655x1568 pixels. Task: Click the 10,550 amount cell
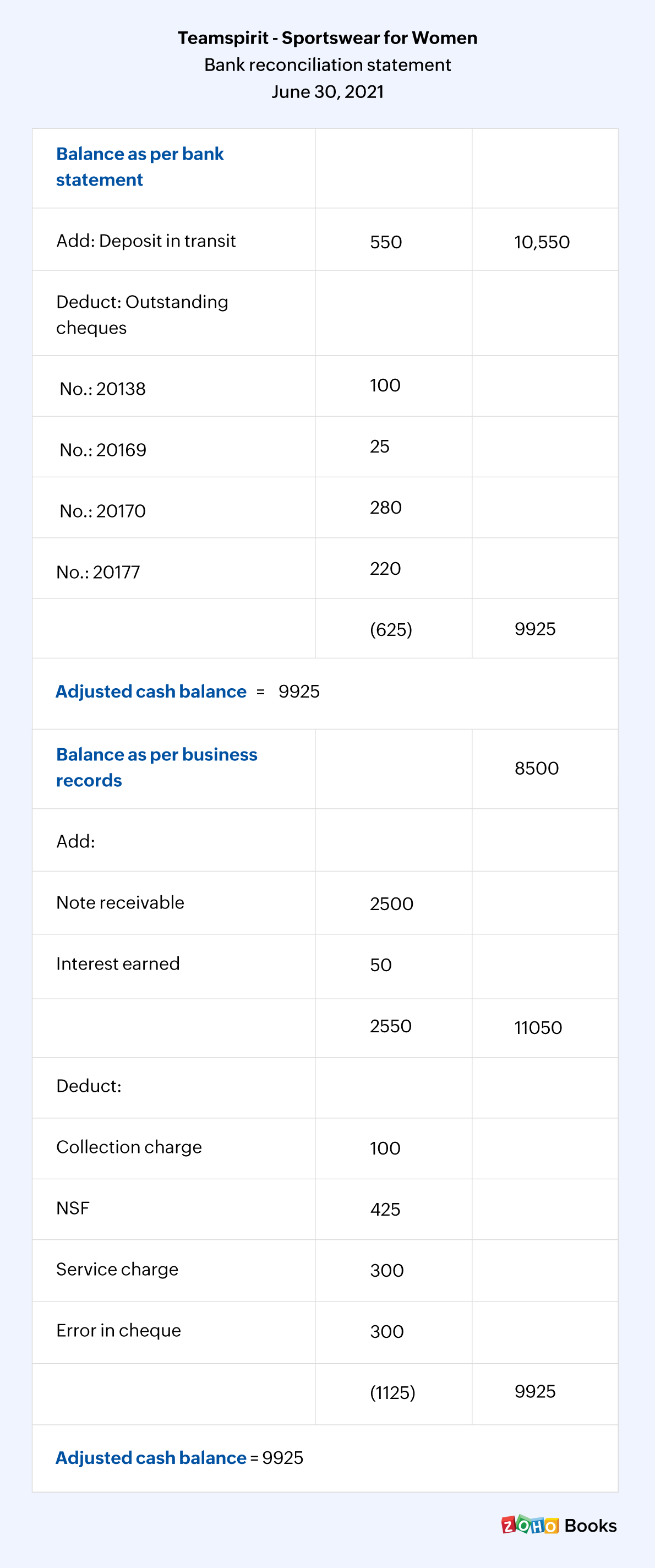541,242
